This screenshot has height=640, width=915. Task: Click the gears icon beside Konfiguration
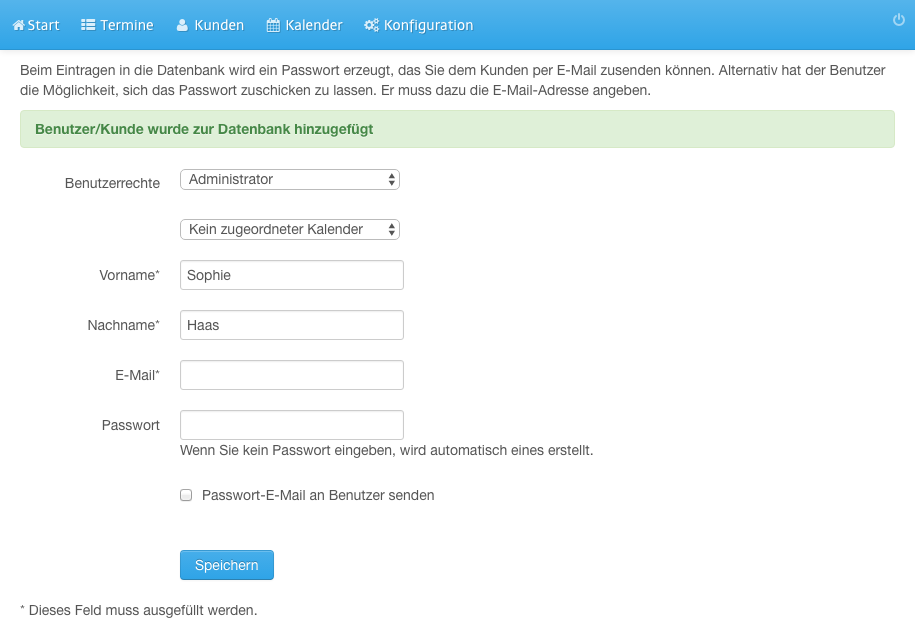click(x=371, y=25)
